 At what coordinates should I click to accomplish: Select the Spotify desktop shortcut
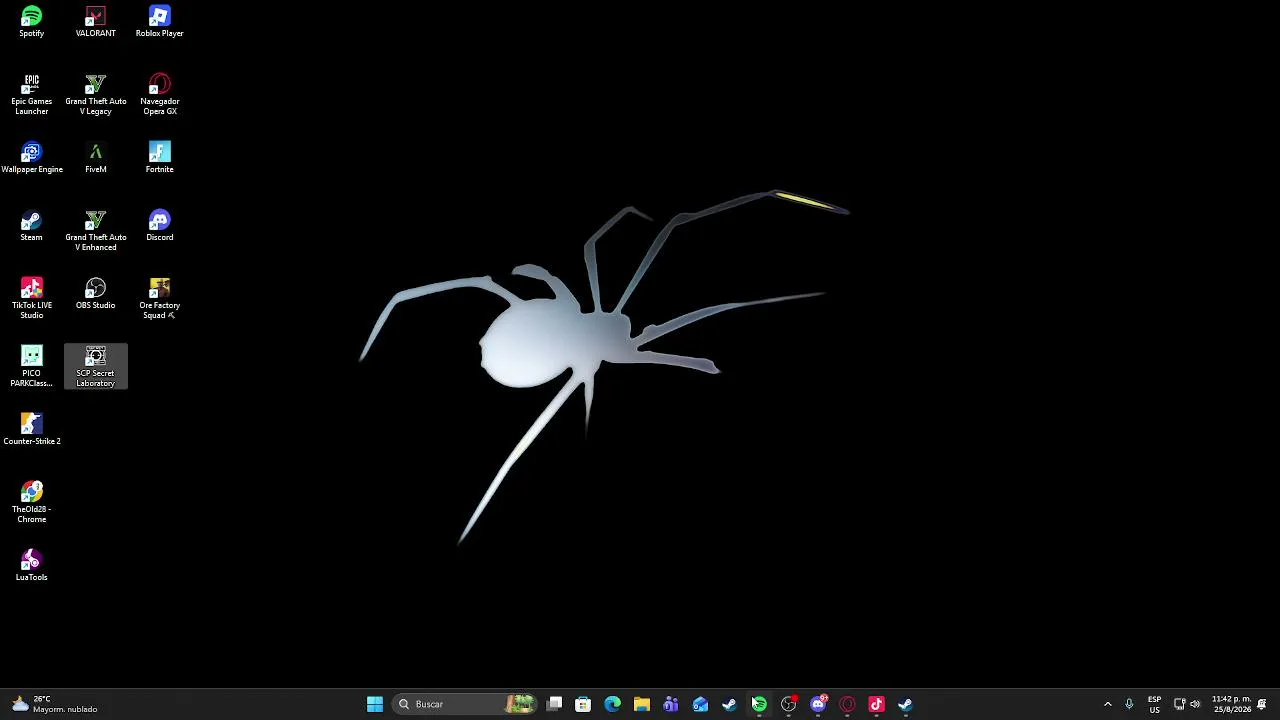(31, 22)
